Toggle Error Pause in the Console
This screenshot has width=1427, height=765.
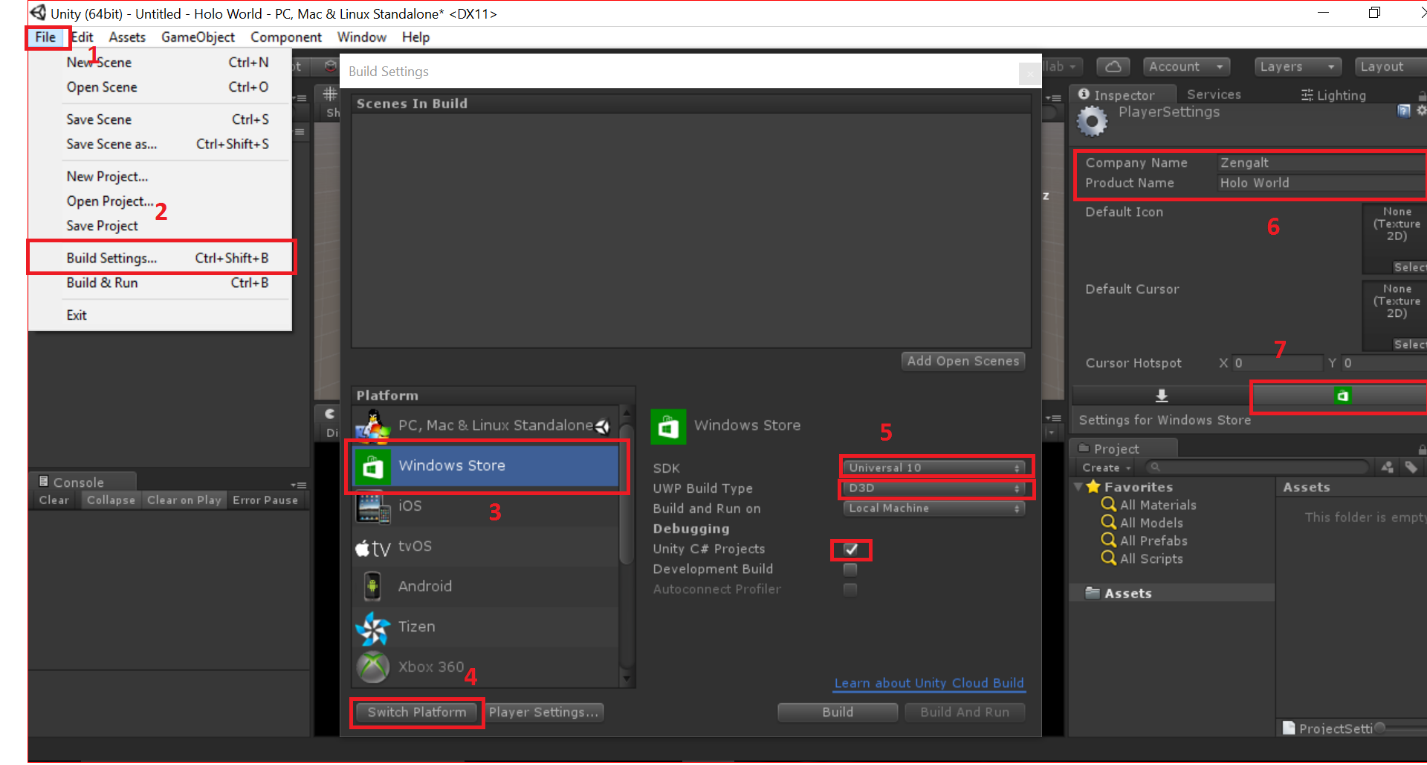(x=265, y=500)
